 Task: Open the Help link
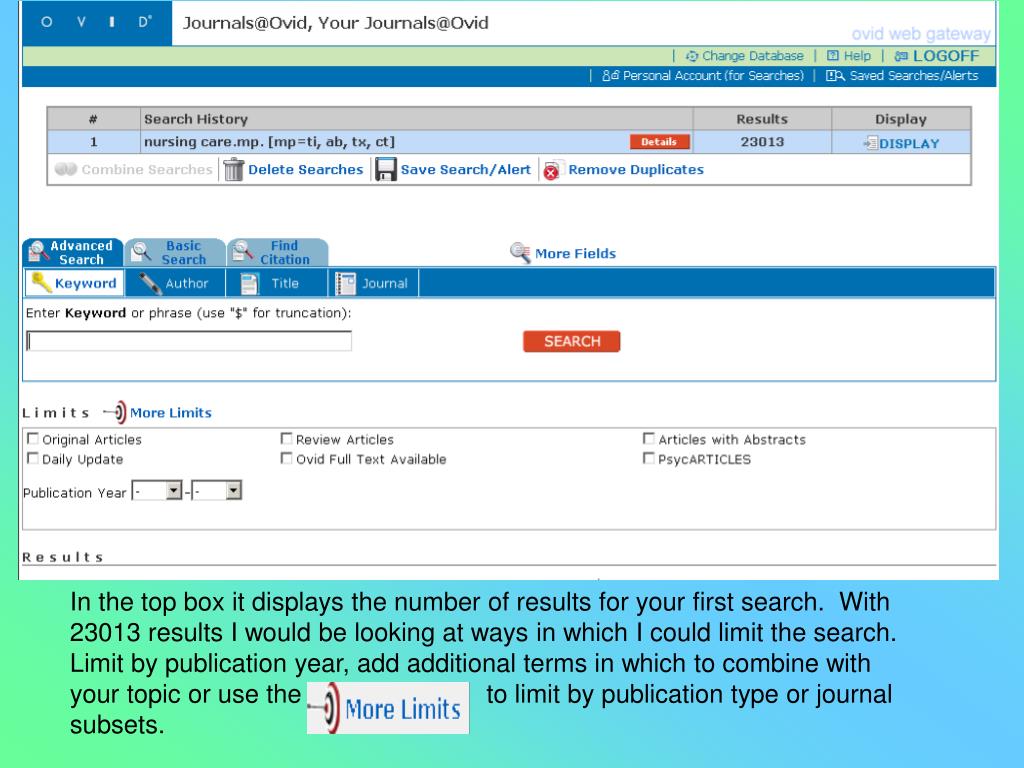click(x=857, y=56)
